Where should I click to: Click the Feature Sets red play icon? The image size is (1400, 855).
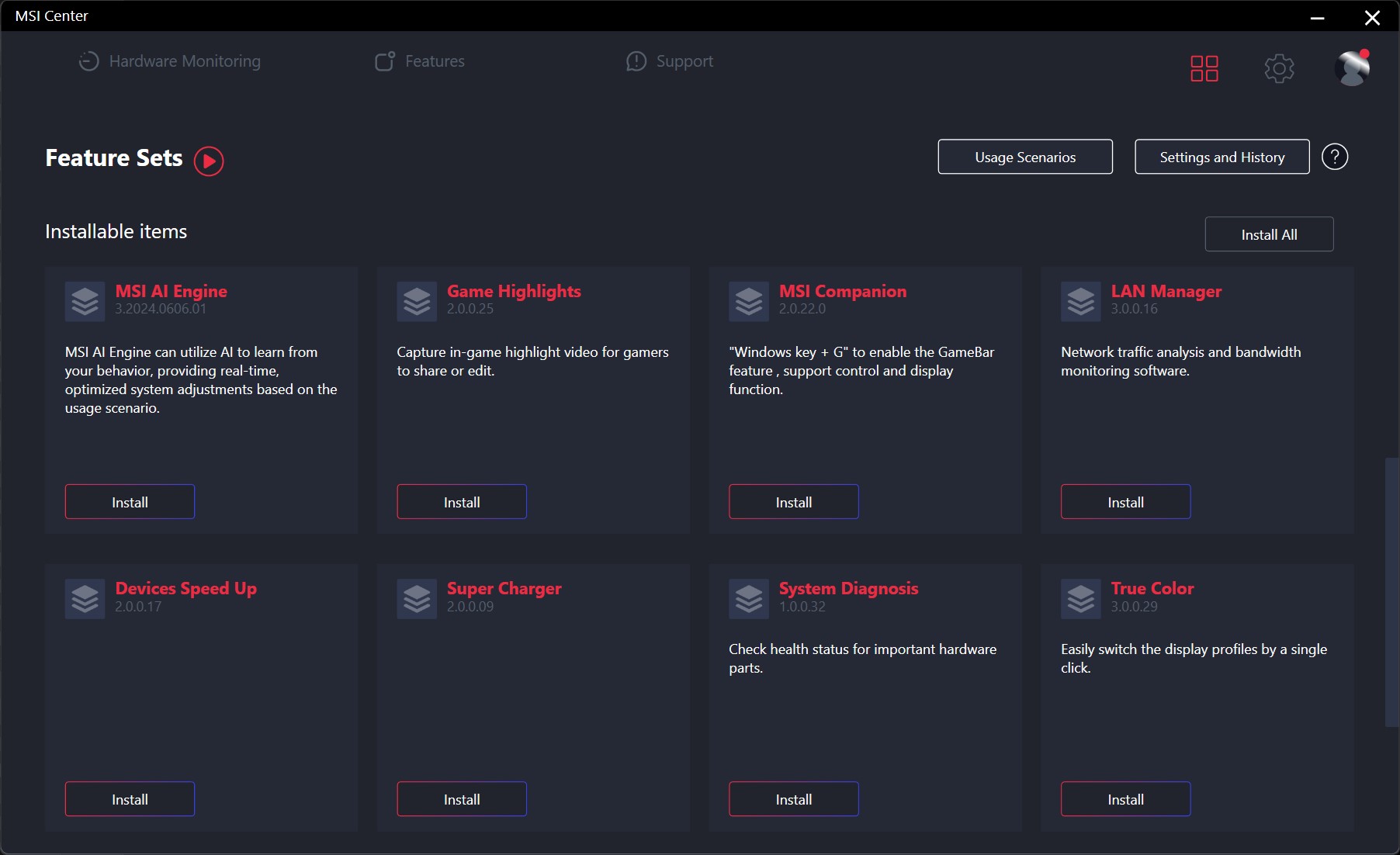208,161
